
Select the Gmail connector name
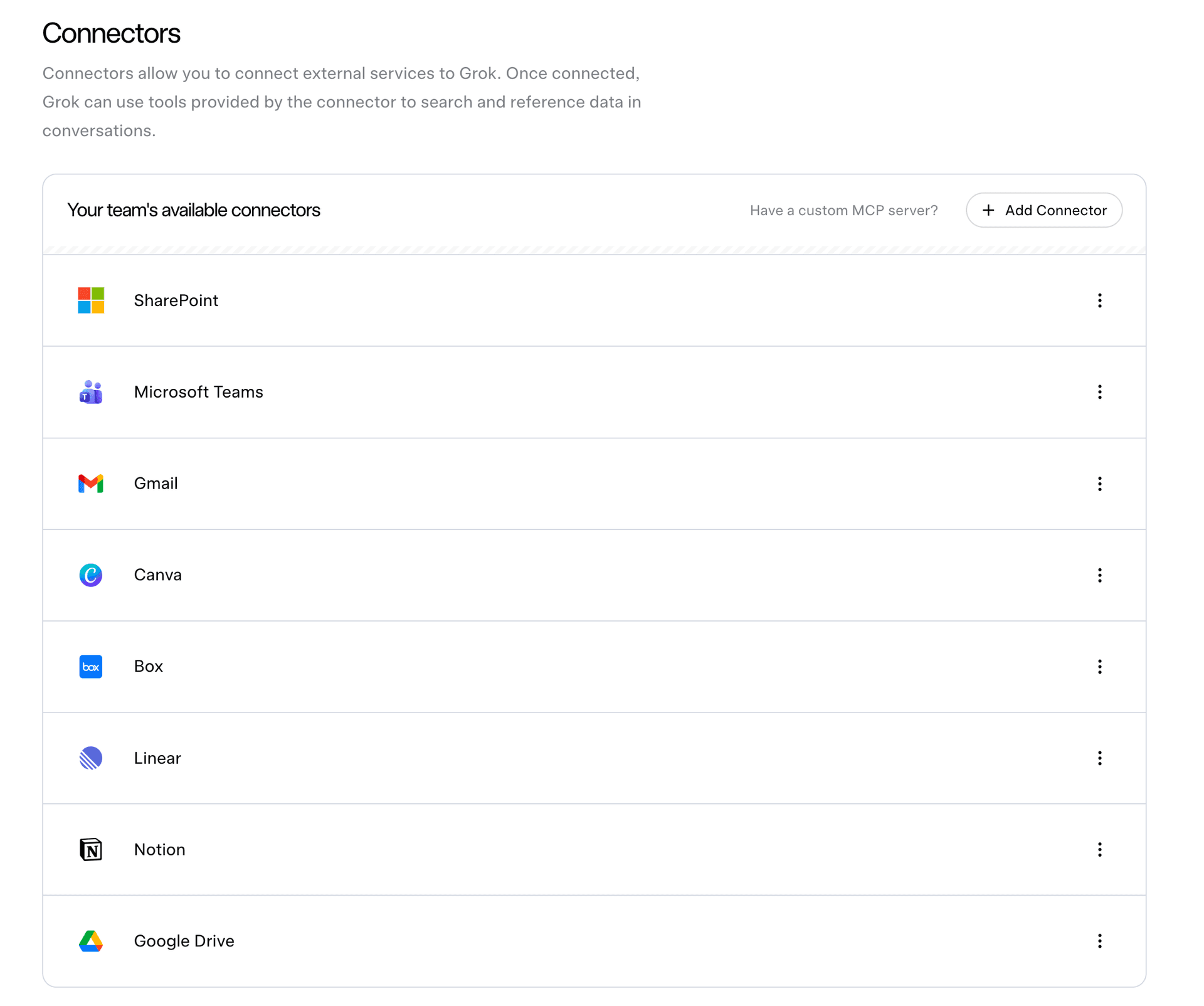tap(156, 484)
